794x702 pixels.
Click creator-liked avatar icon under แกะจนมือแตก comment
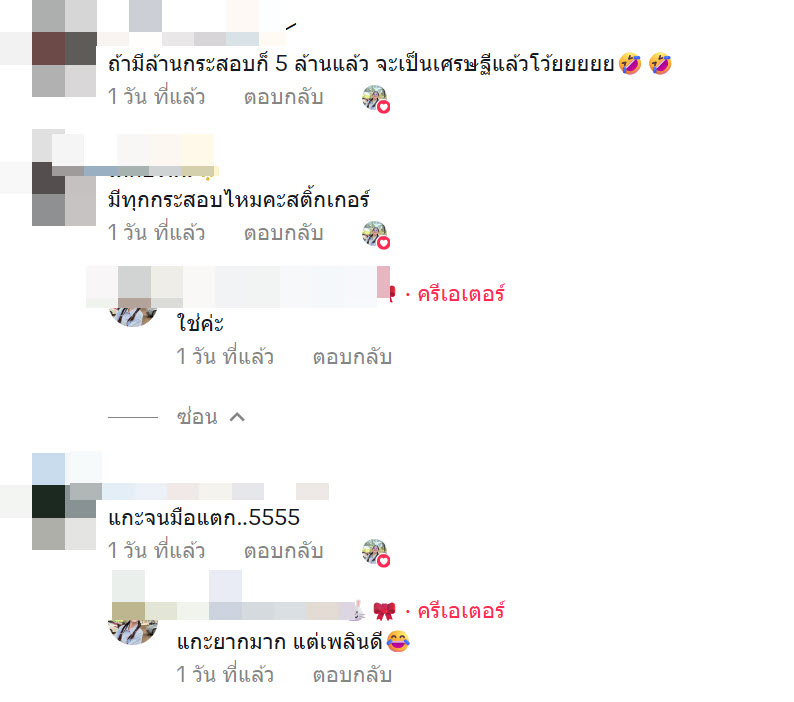[x=375, y=552]
